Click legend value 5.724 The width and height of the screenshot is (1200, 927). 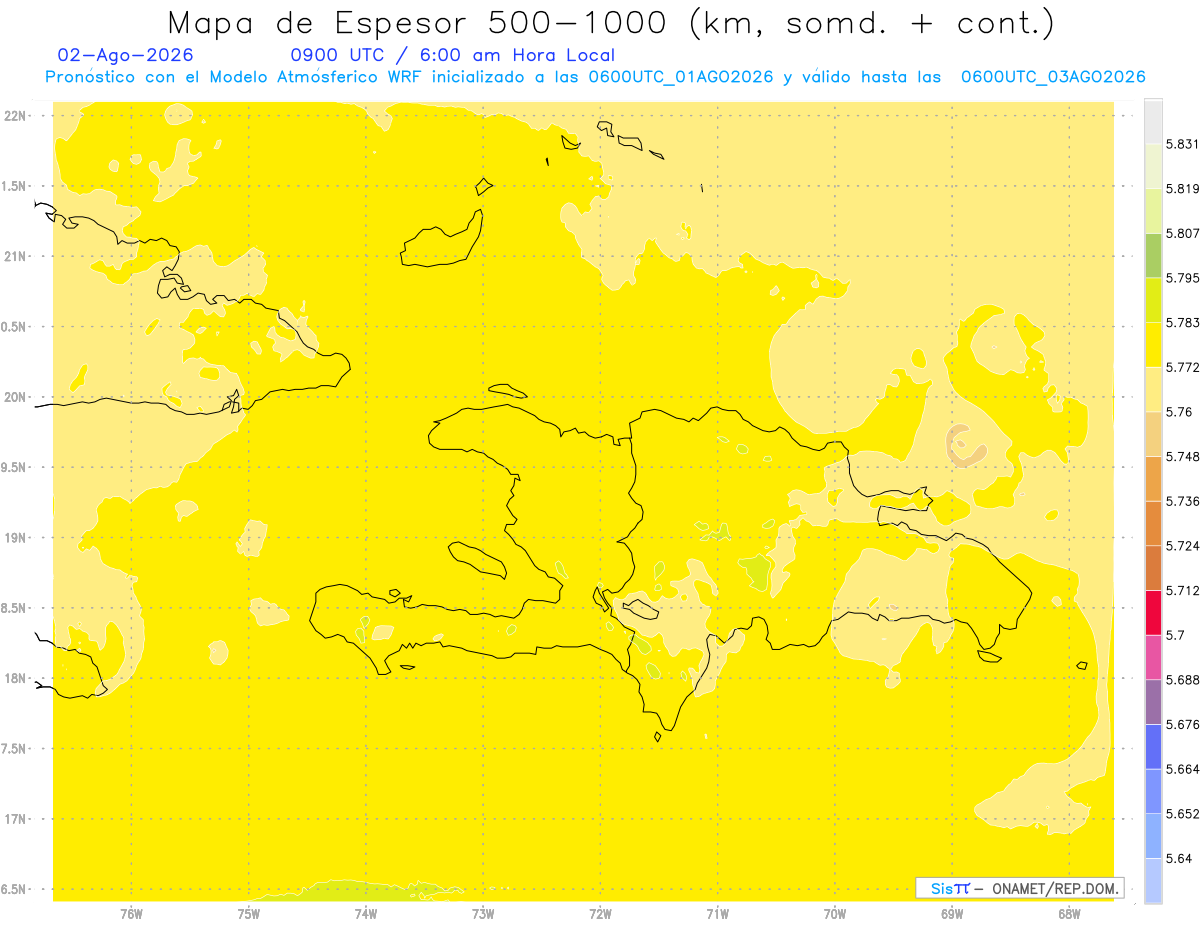1182,545
